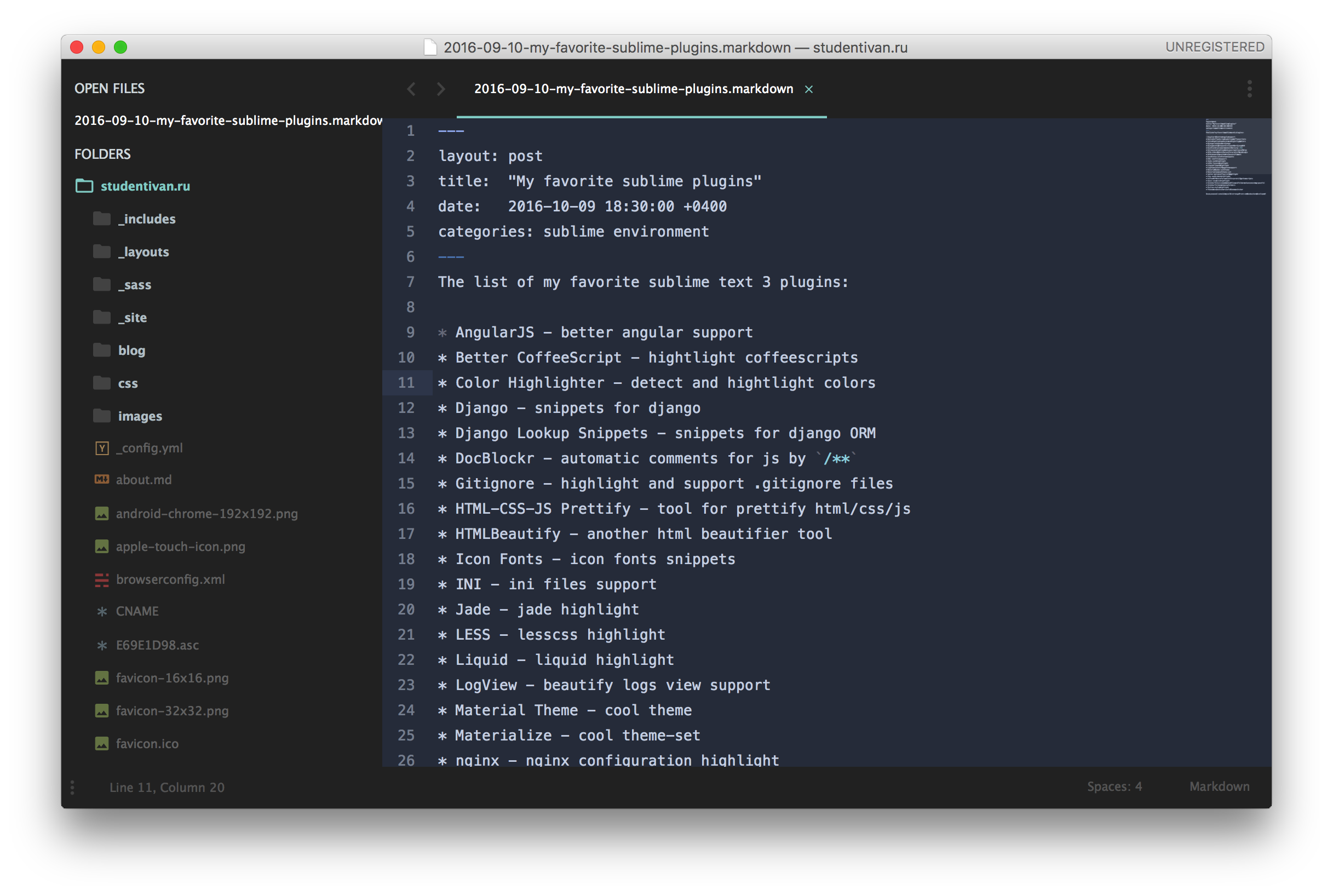This screenshot has height=896, width=1333.
Task: Open favicon-16x16.png from the sidebar
Action: click(172, 678)
